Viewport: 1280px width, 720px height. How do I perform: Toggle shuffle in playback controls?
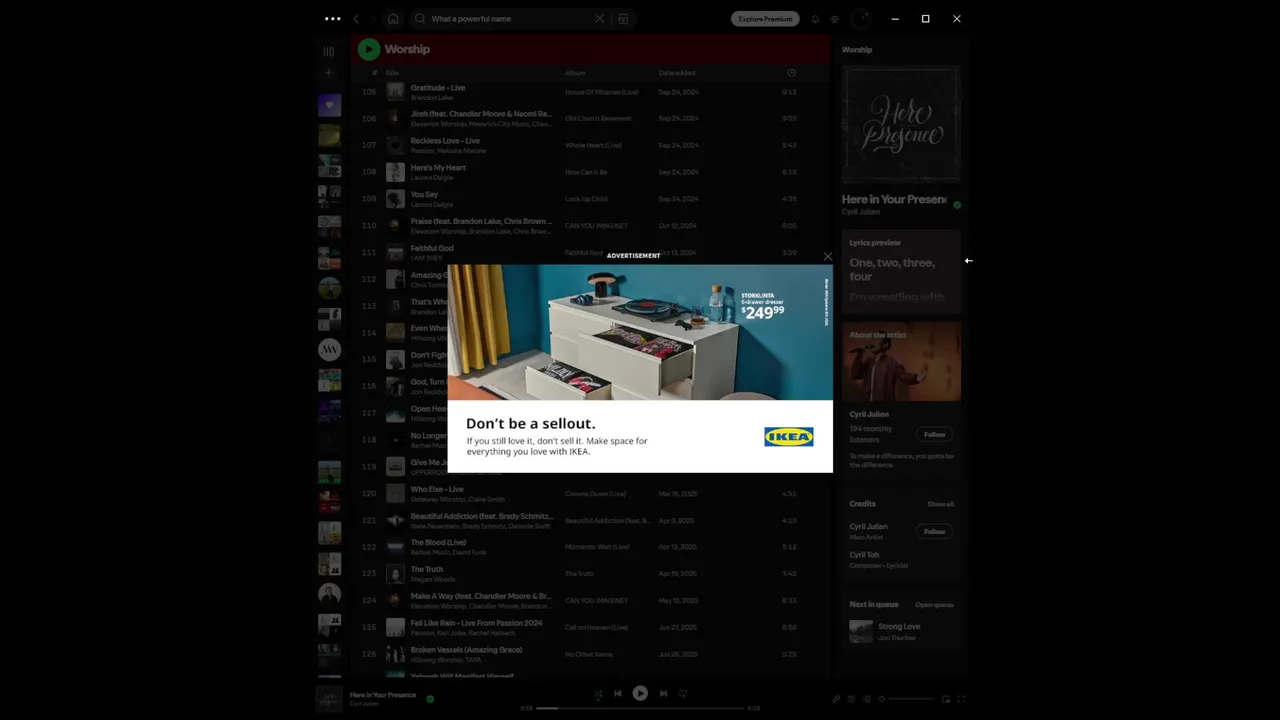click(598, 694)
